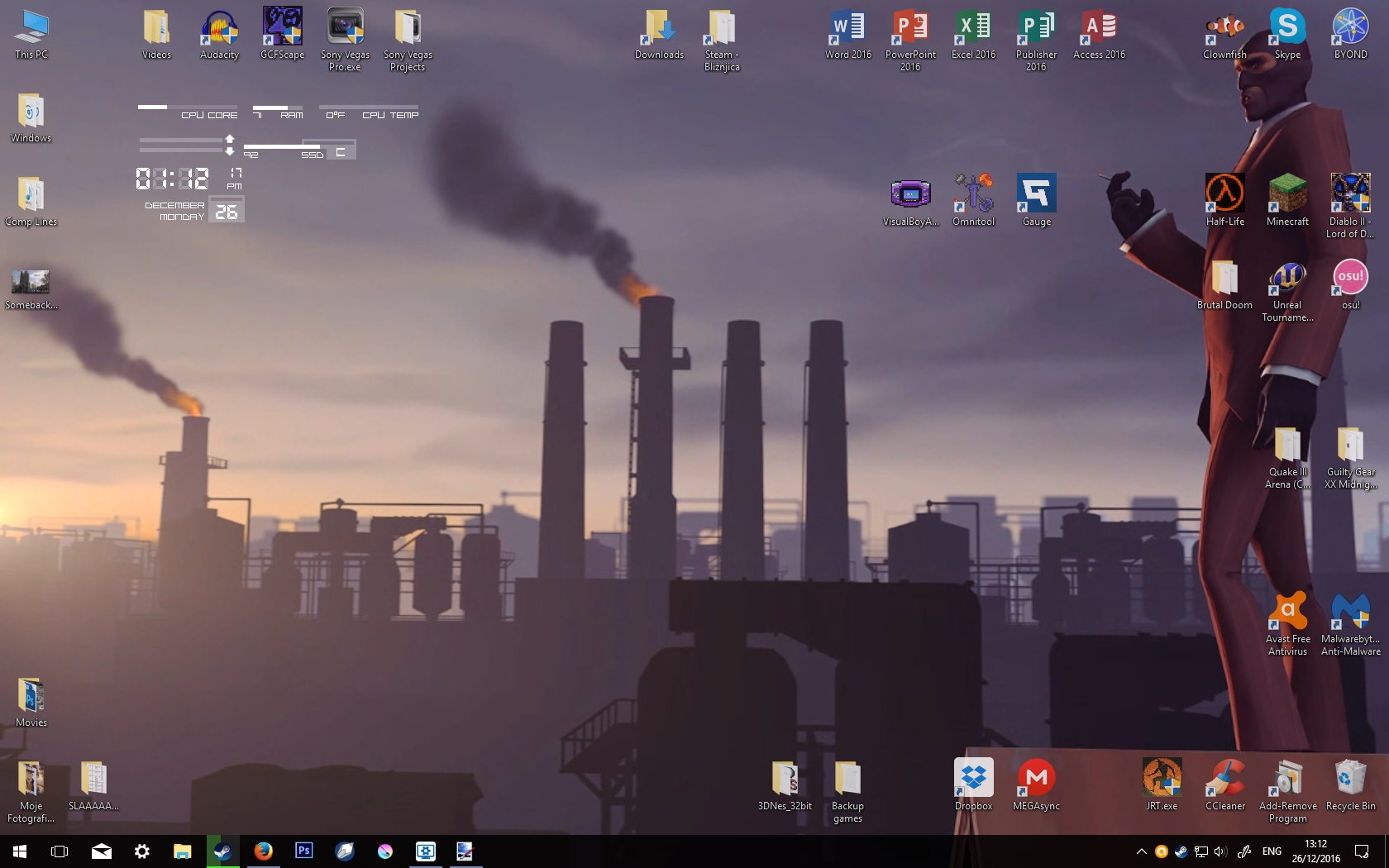The height and width of the screenshot is (868, 1389).
Task: Select the VisualBoyAdvance shortcut
Action: pyautogui.click(x=910, y=201)
